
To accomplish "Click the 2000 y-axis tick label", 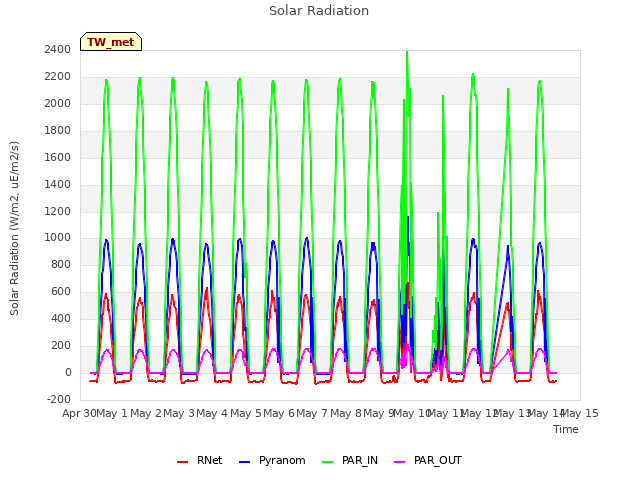I will (58, 103).
